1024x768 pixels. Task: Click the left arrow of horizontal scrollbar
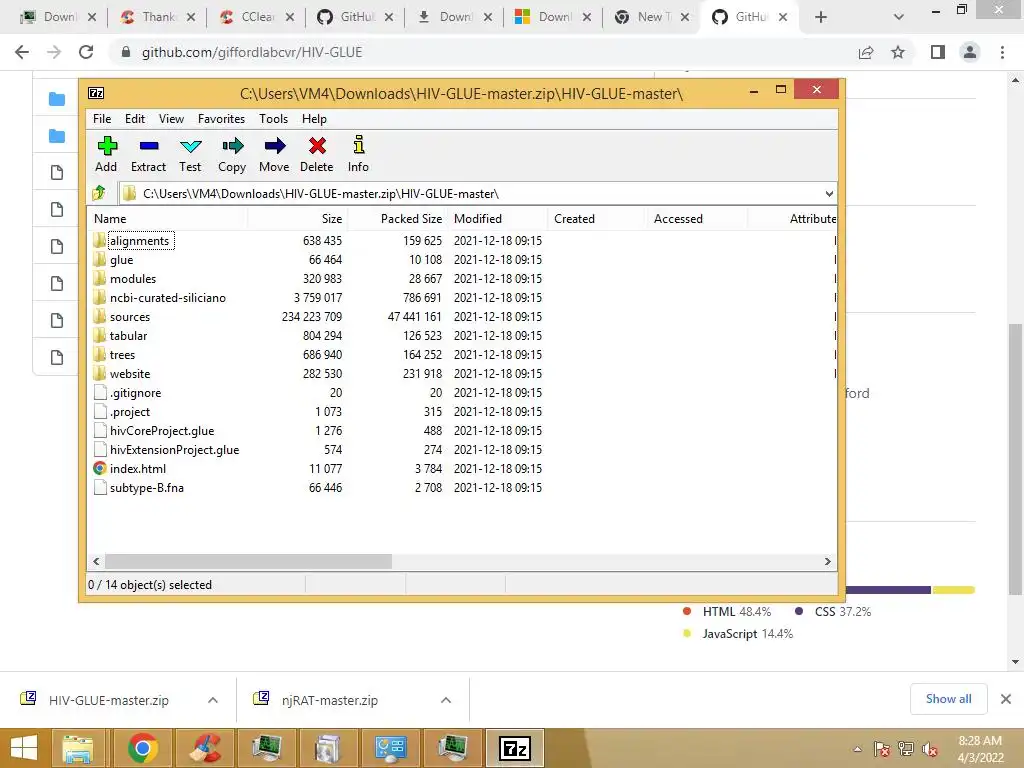[x=96, y=561]
